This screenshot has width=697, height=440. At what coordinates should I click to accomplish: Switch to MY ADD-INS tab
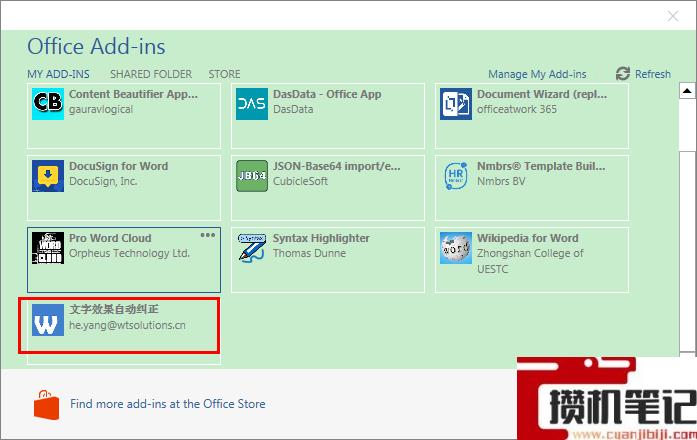58,74
